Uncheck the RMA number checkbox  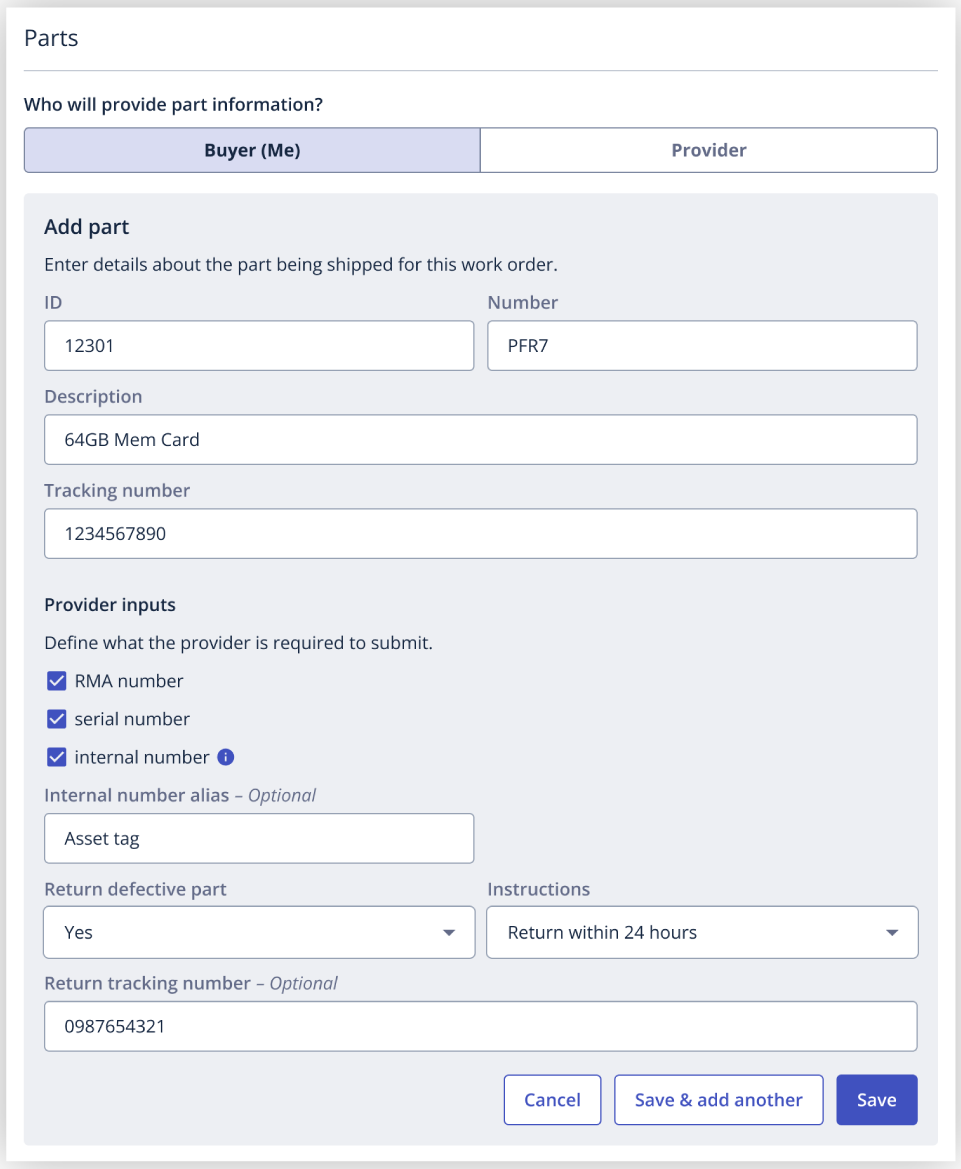pos(57,681)
